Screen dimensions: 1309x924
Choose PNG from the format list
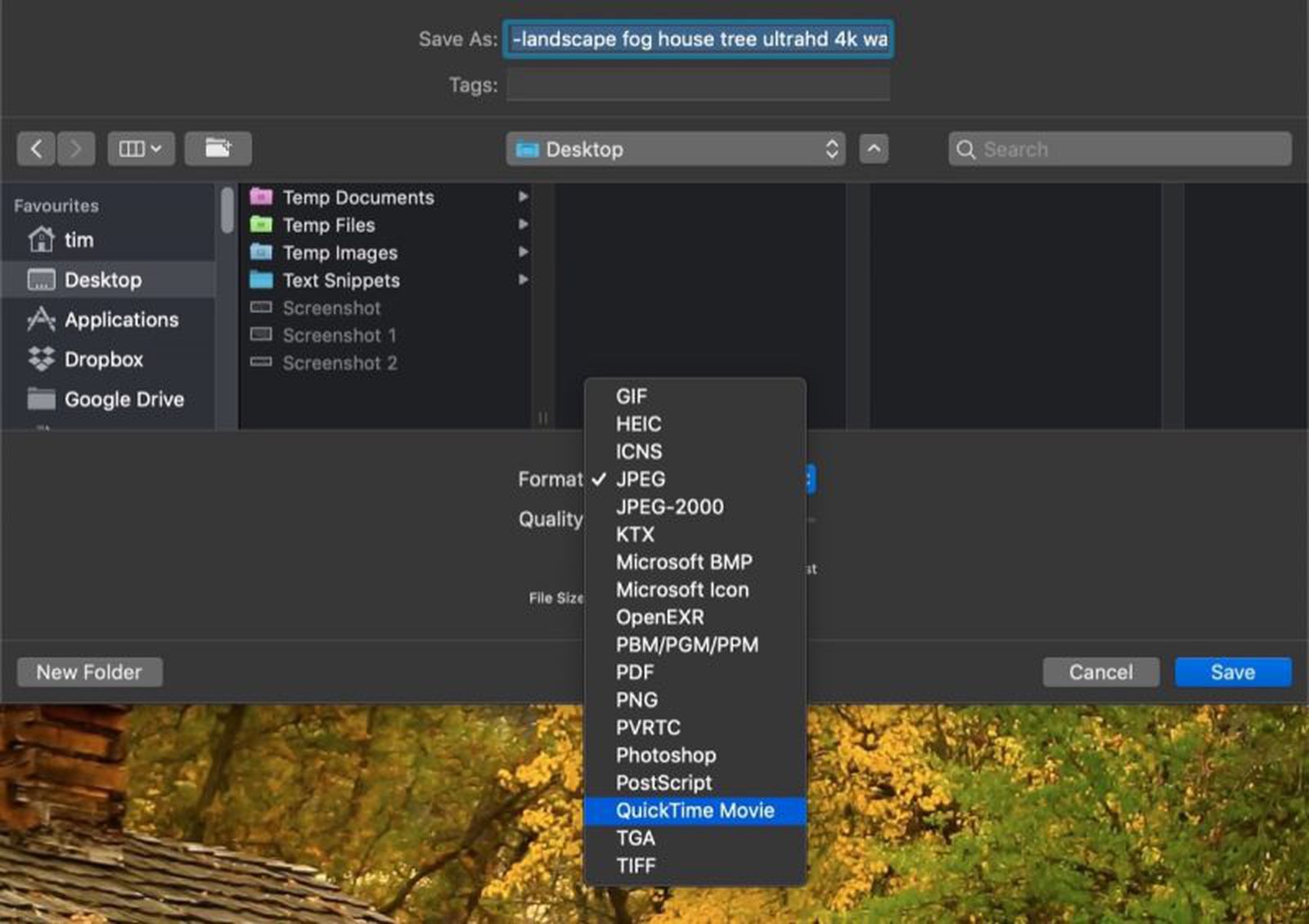[x=637, y=700]
